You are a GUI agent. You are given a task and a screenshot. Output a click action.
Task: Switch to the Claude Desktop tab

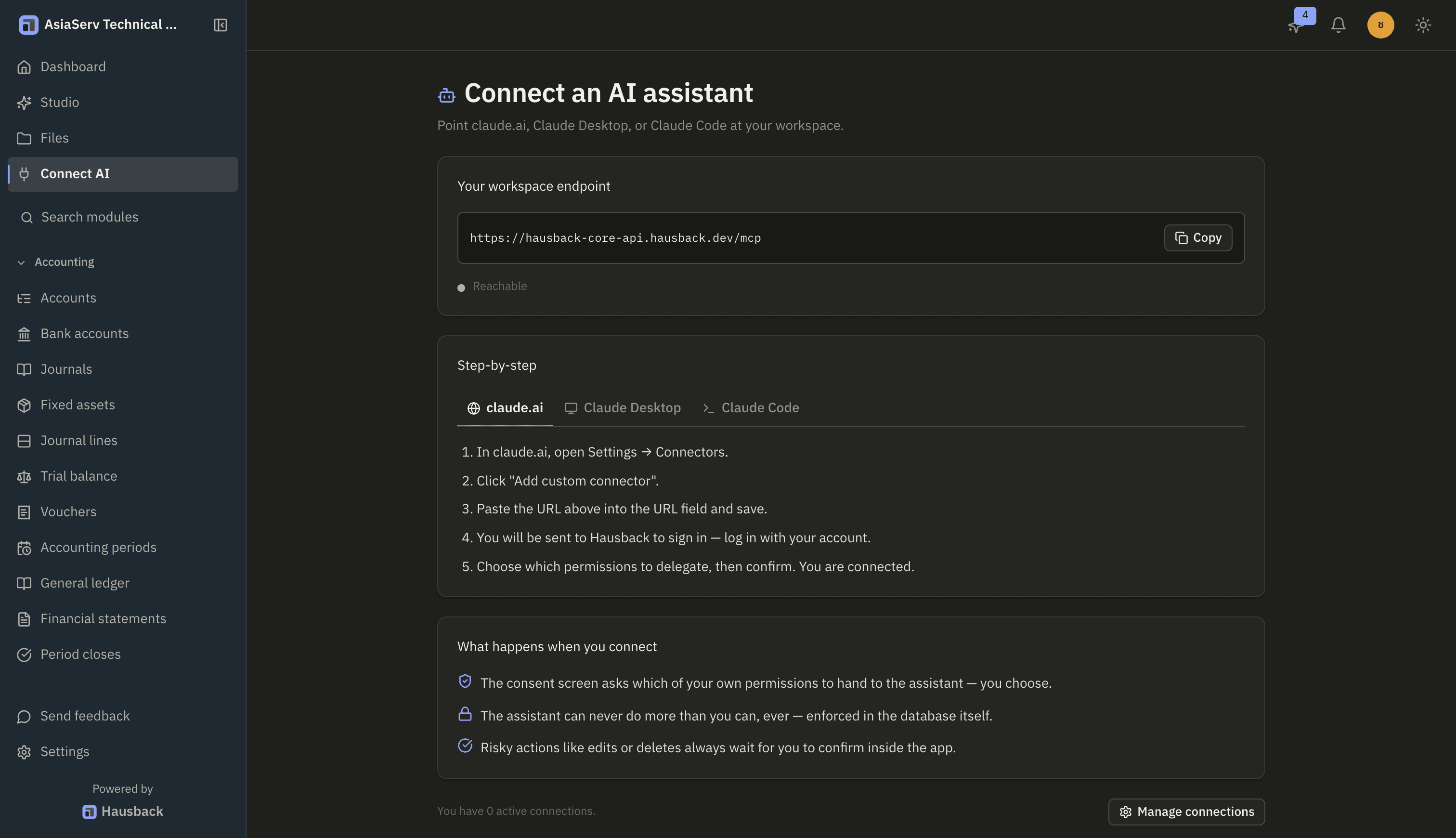(x=623, y=408)
